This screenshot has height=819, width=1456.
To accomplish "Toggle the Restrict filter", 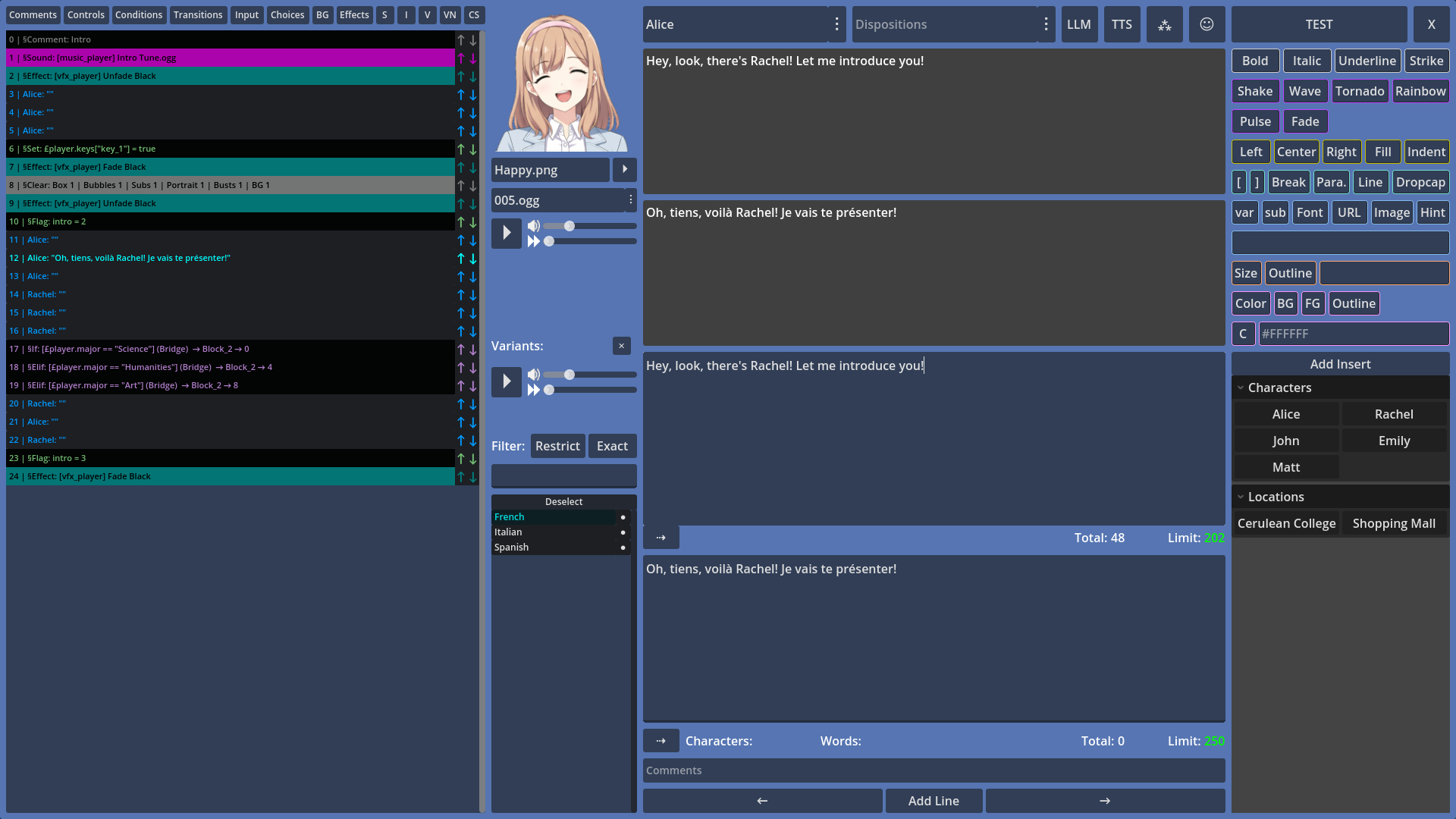I will coord(557,446).
